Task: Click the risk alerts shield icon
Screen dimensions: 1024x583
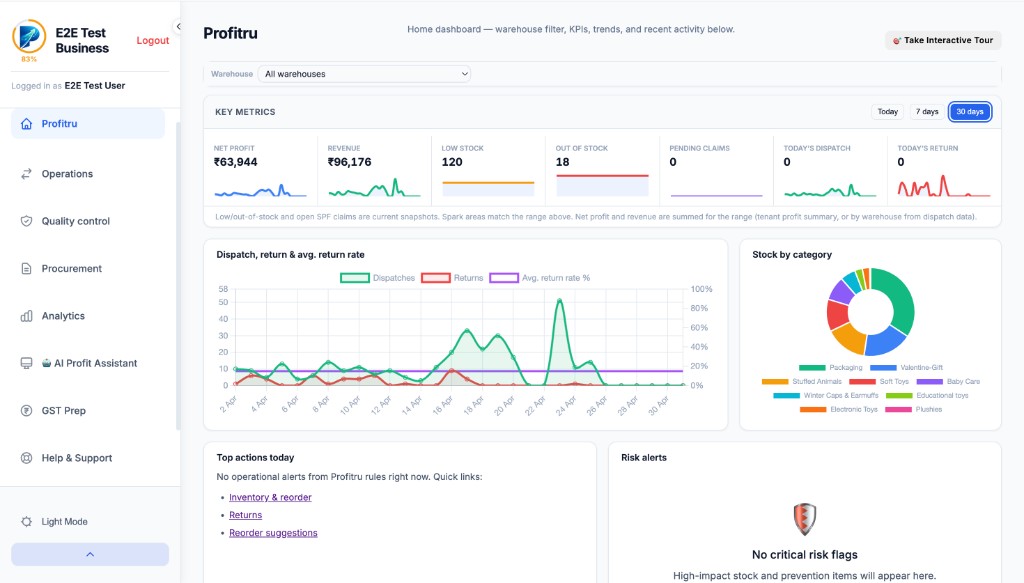Action: click(805, 519)
